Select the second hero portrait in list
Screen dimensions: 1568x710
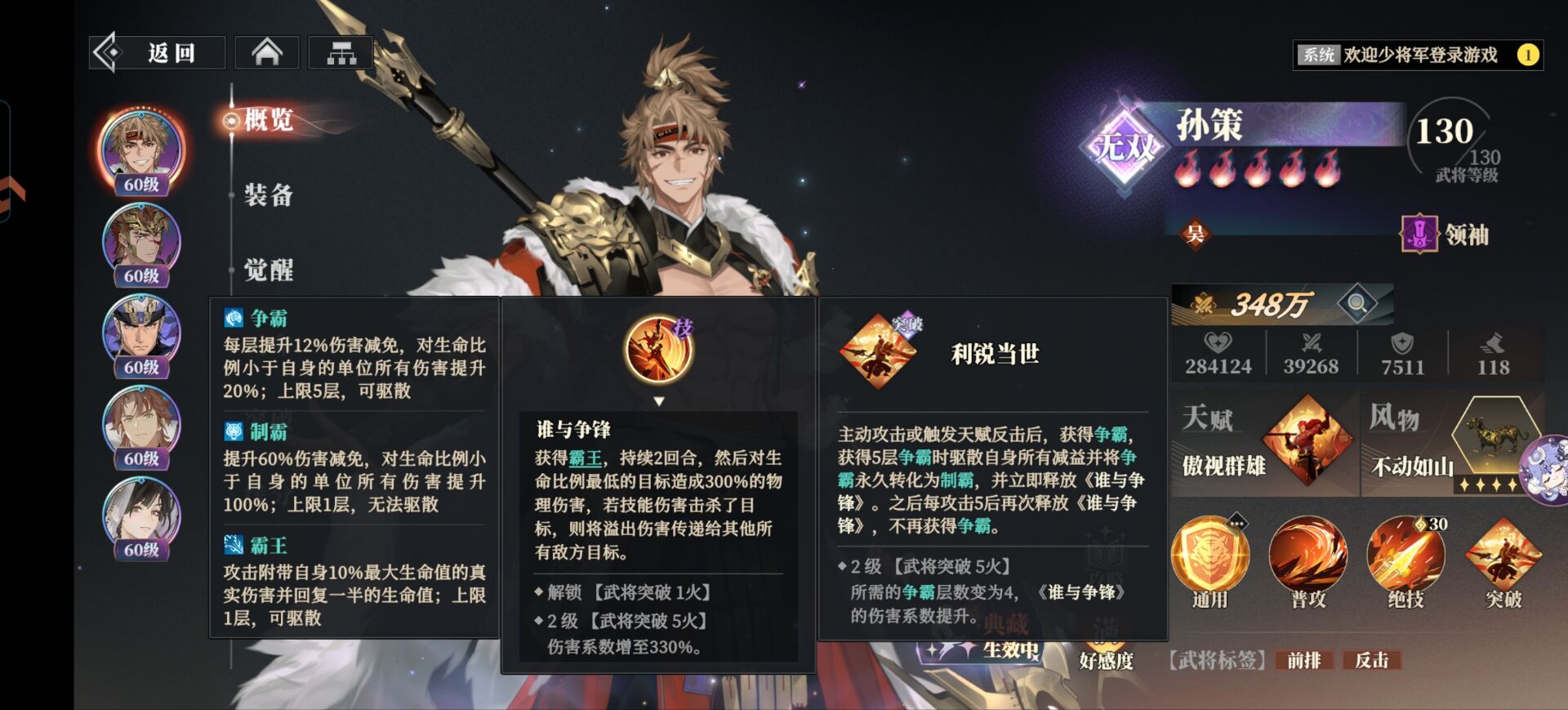[x=141, y=242]
